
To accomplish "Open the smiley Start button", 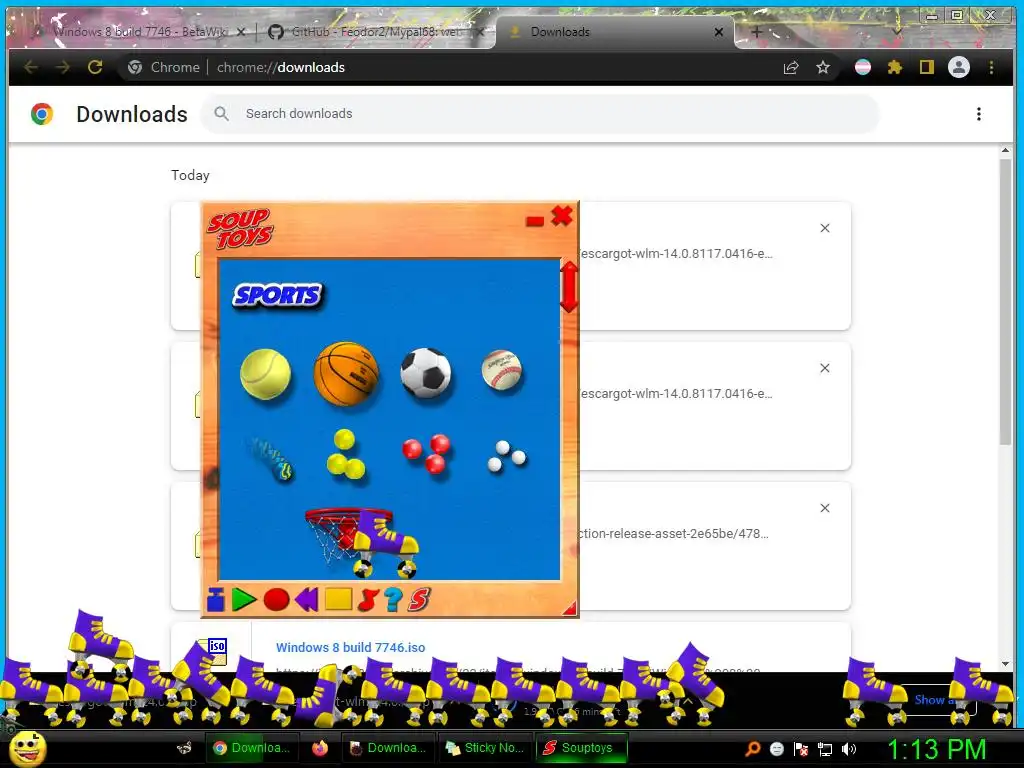I will [27, 748].
